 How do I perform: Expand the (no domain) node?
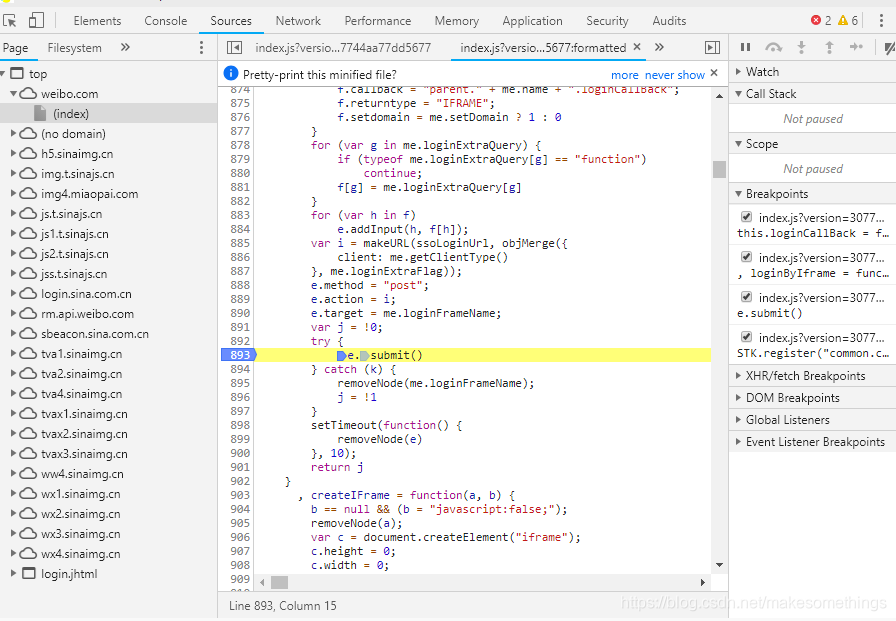(x=13, y=134)
